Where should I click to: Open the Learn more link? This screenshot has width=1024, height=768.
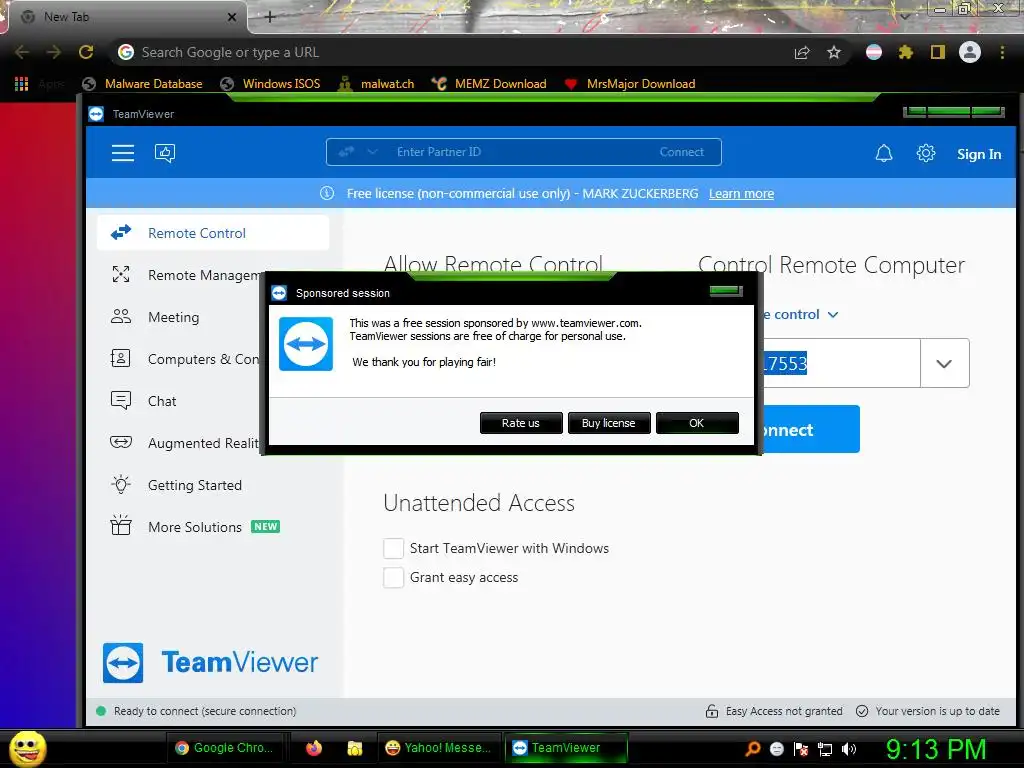pyautogui.click(x=741, y=193)
